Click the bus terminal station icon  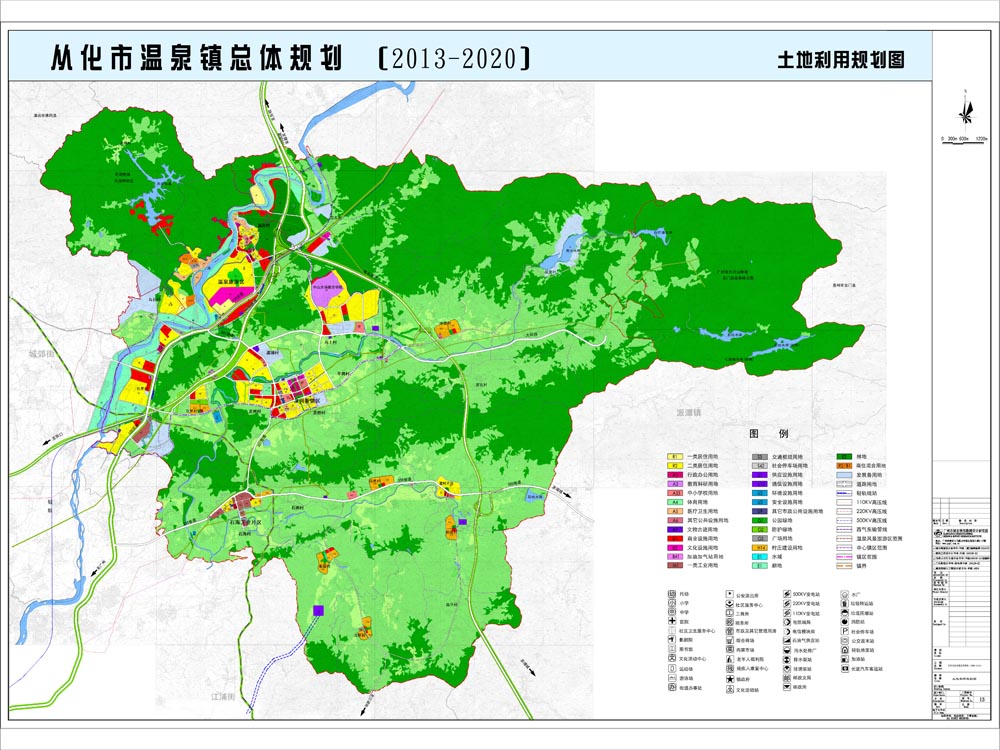point(845,641)
